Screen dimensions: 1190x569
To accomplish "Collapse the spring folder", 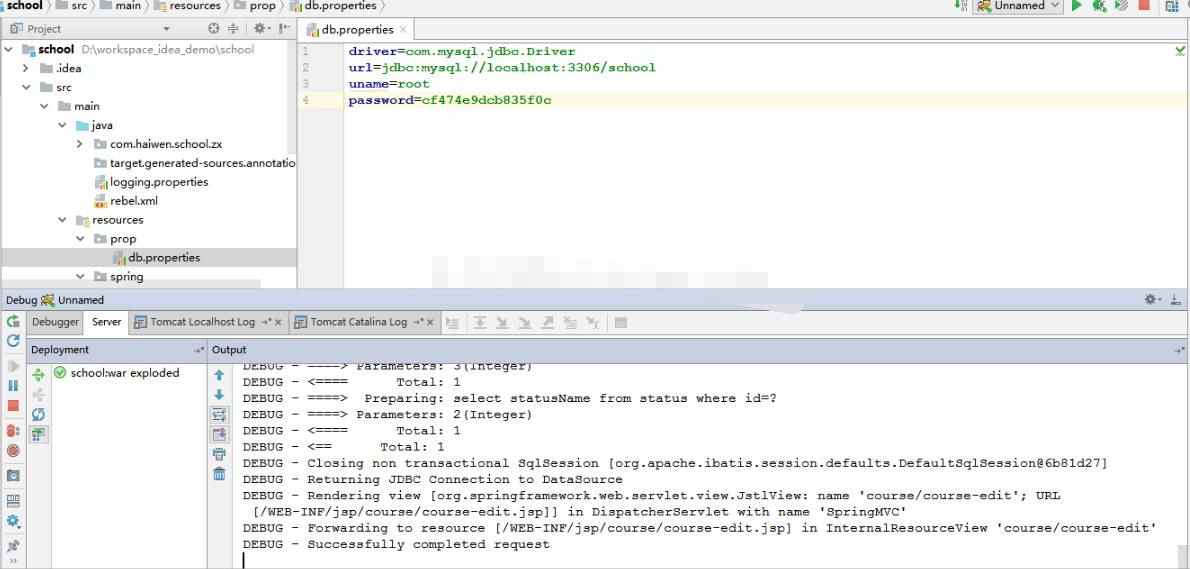I will (x=80, y=277).
